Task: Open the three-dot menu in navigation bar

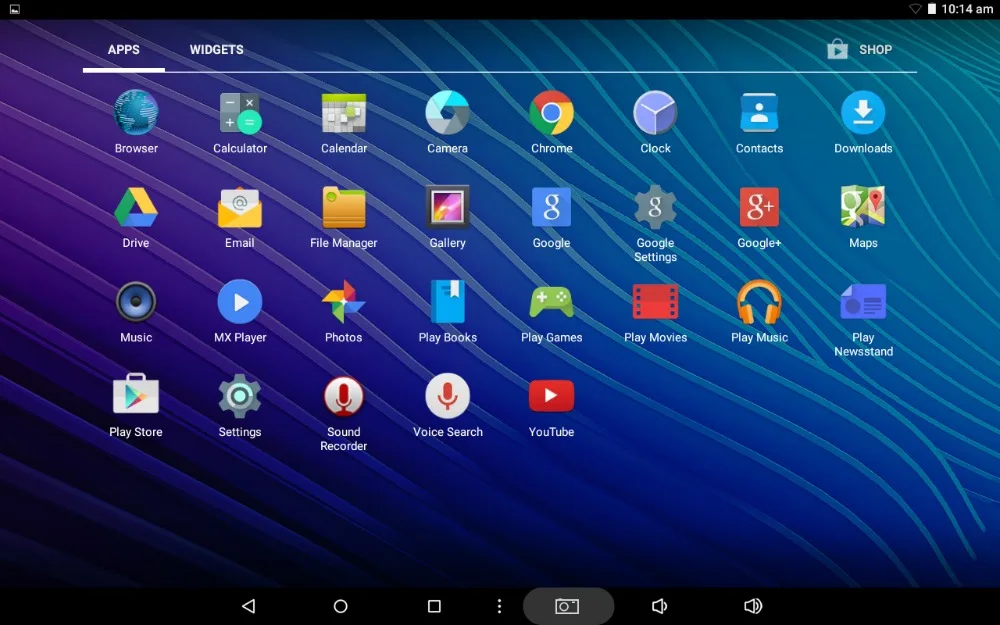Action: click(x=499, y=606)
